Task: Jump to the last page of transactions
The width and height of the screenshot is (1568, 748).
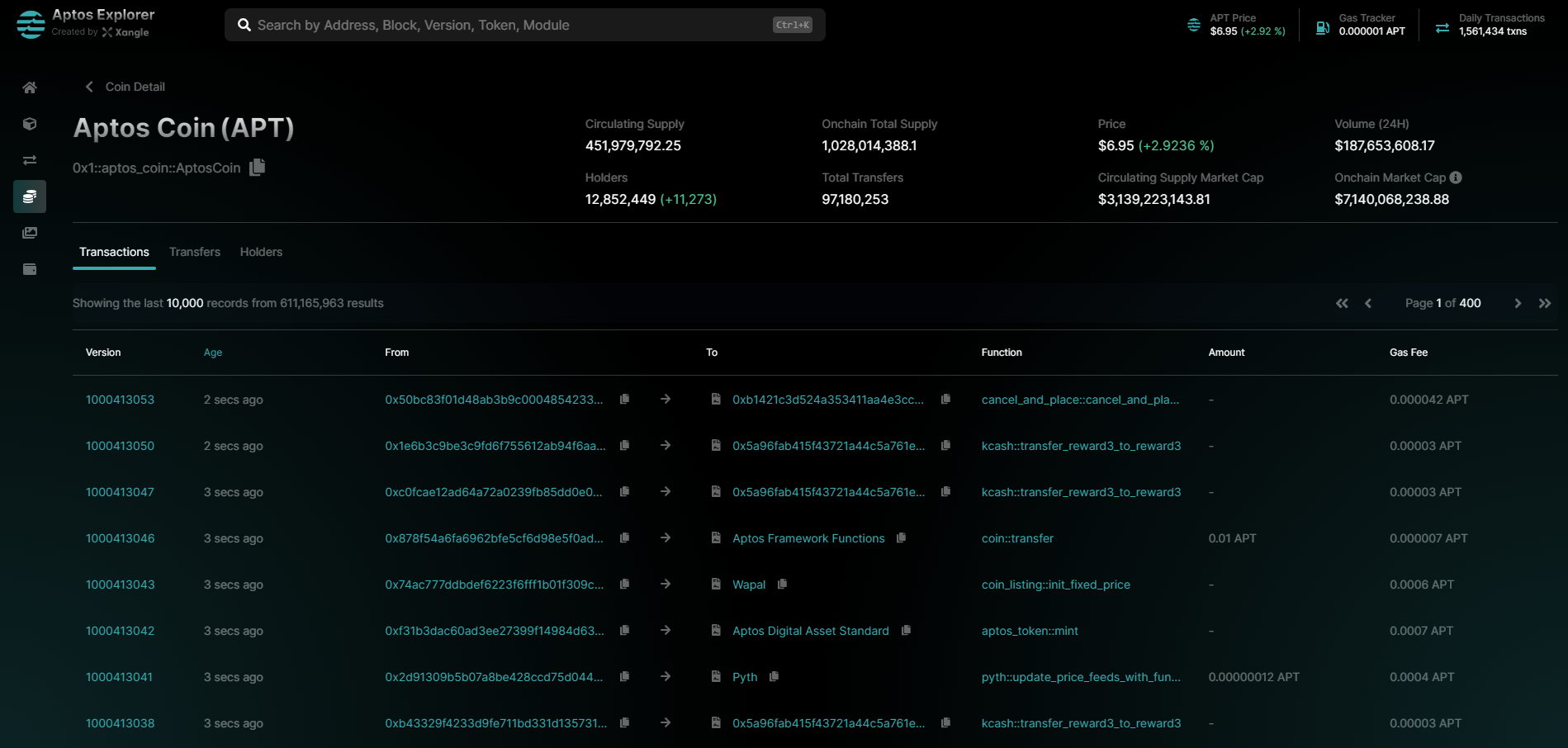Action: pyautogui.click(x=1544, y=303)
